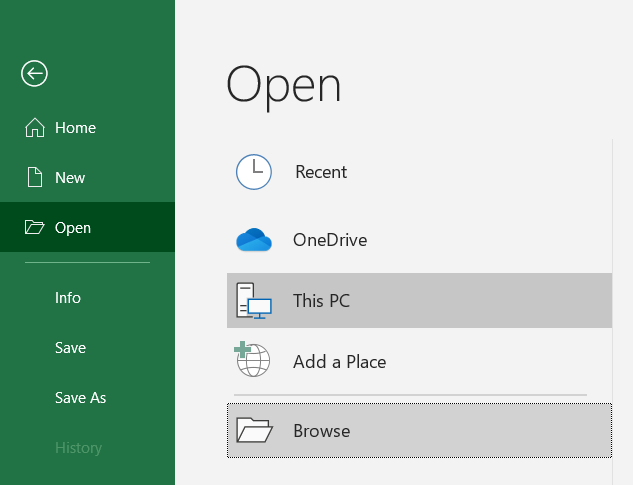This screenshot has height=485, width=633.
Task: Show the Recent files list
Action: (321, 172)
